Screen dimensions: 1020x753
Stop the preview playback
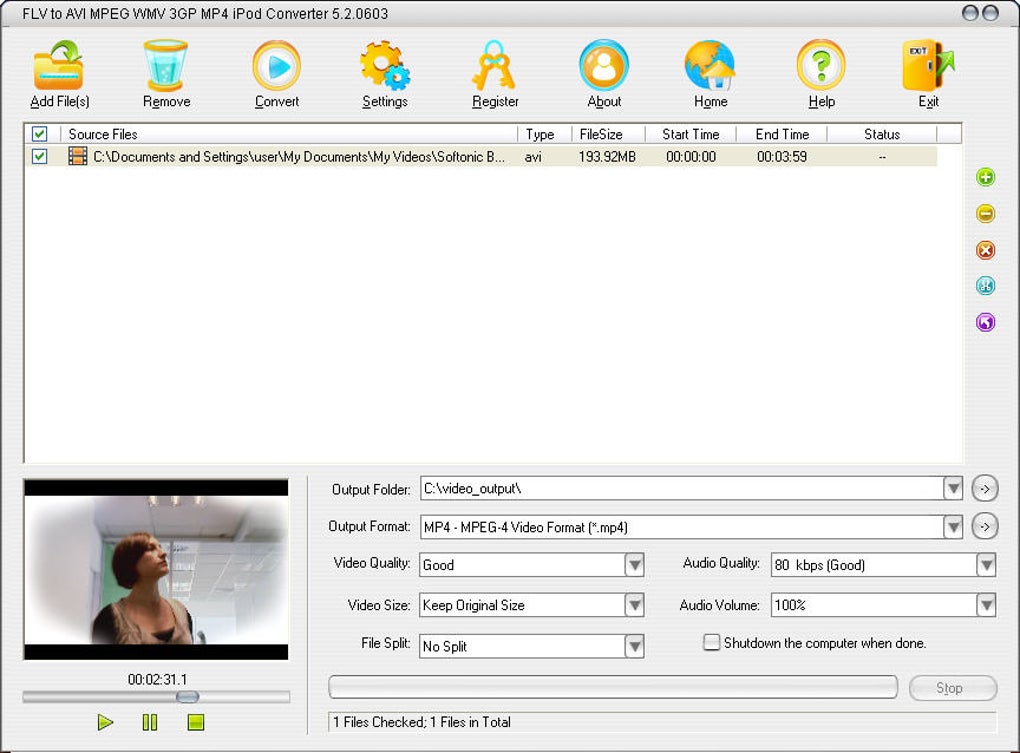click(x=196, y=722)
